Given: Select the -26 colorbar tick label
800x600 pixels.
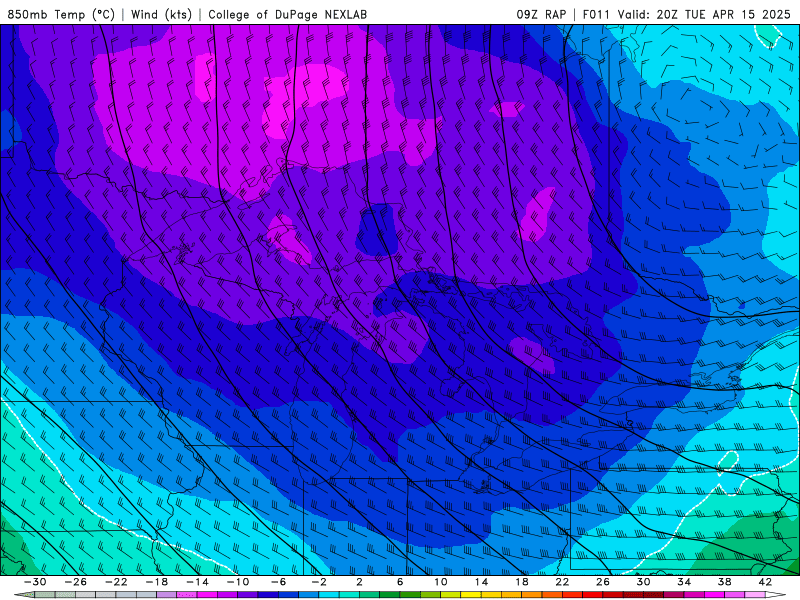Looking at the screenshot, I should click(x=76, y=582).
